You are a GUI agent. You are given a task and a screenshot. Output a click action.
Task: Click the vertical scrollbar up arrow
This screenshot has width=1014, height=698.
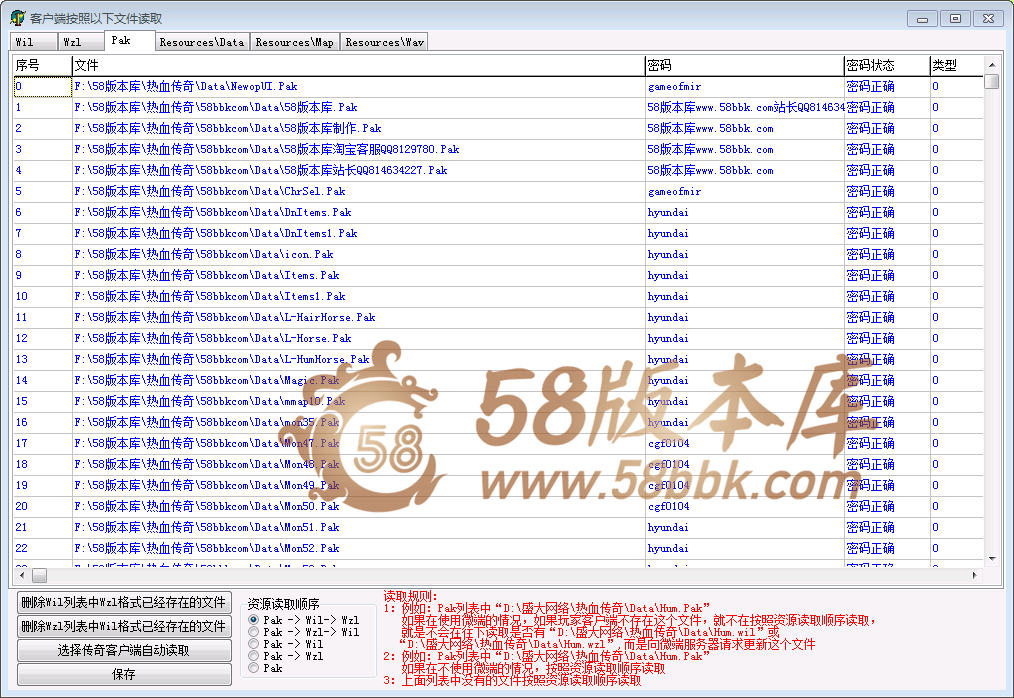tap(991, 64)
